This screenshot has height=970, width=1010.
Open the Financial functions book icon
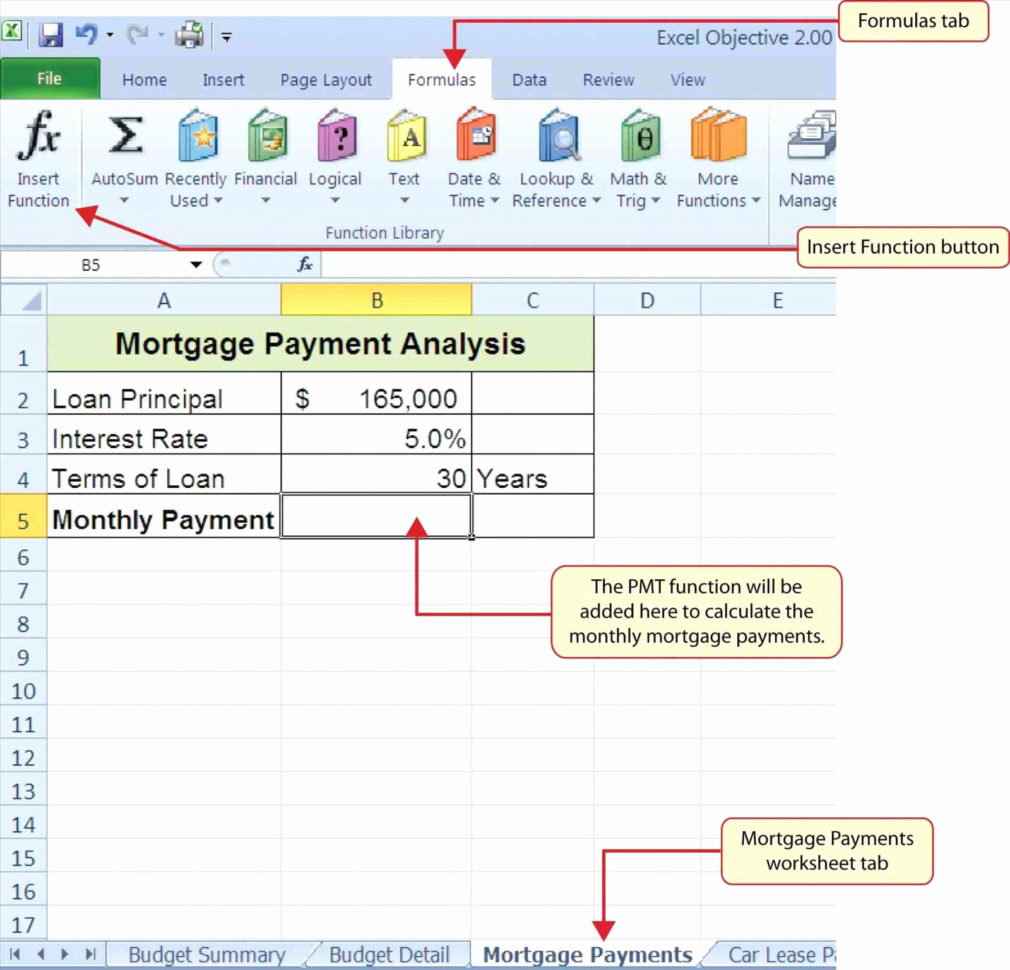[x=267, y=135]
